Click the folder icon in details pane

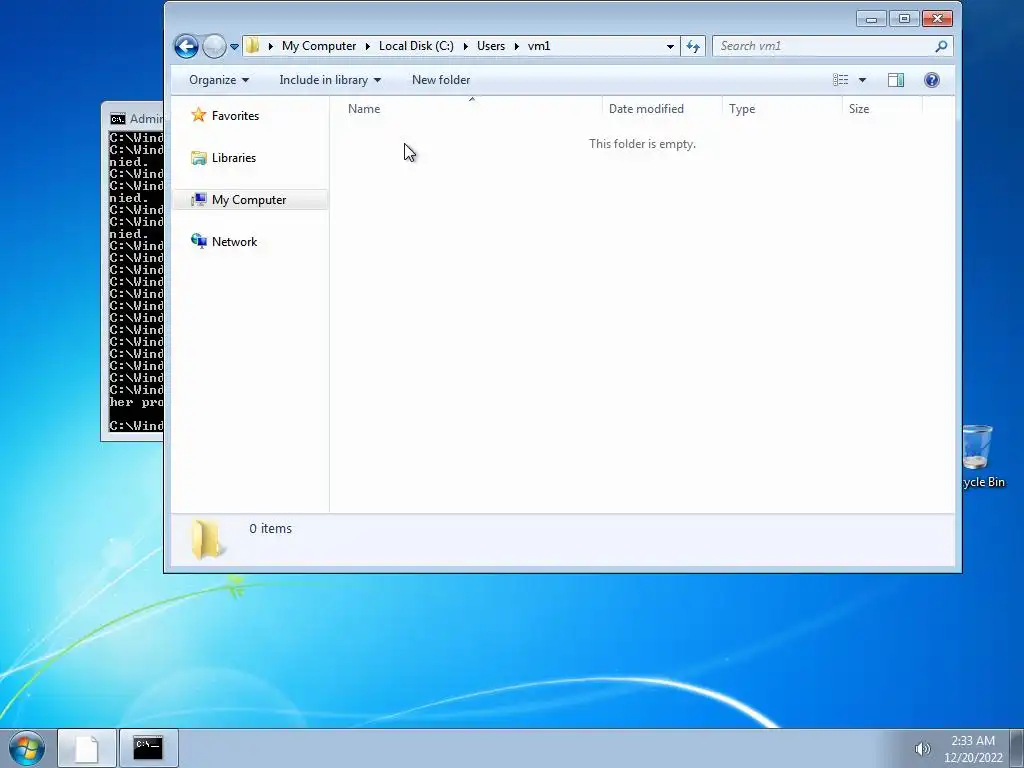(206, 539)
